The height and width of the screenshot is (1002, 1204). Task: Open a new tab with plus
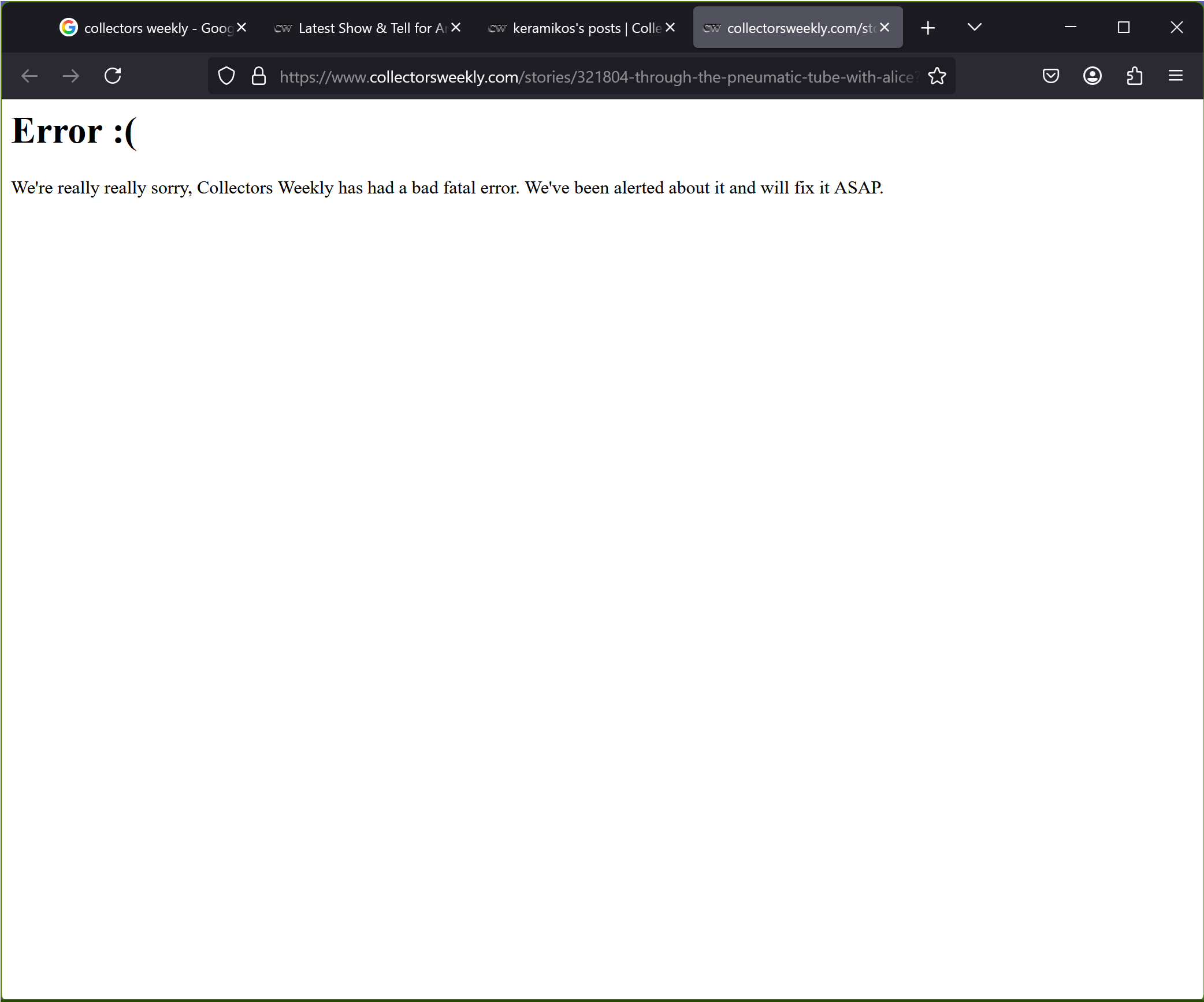click(928, 28)
